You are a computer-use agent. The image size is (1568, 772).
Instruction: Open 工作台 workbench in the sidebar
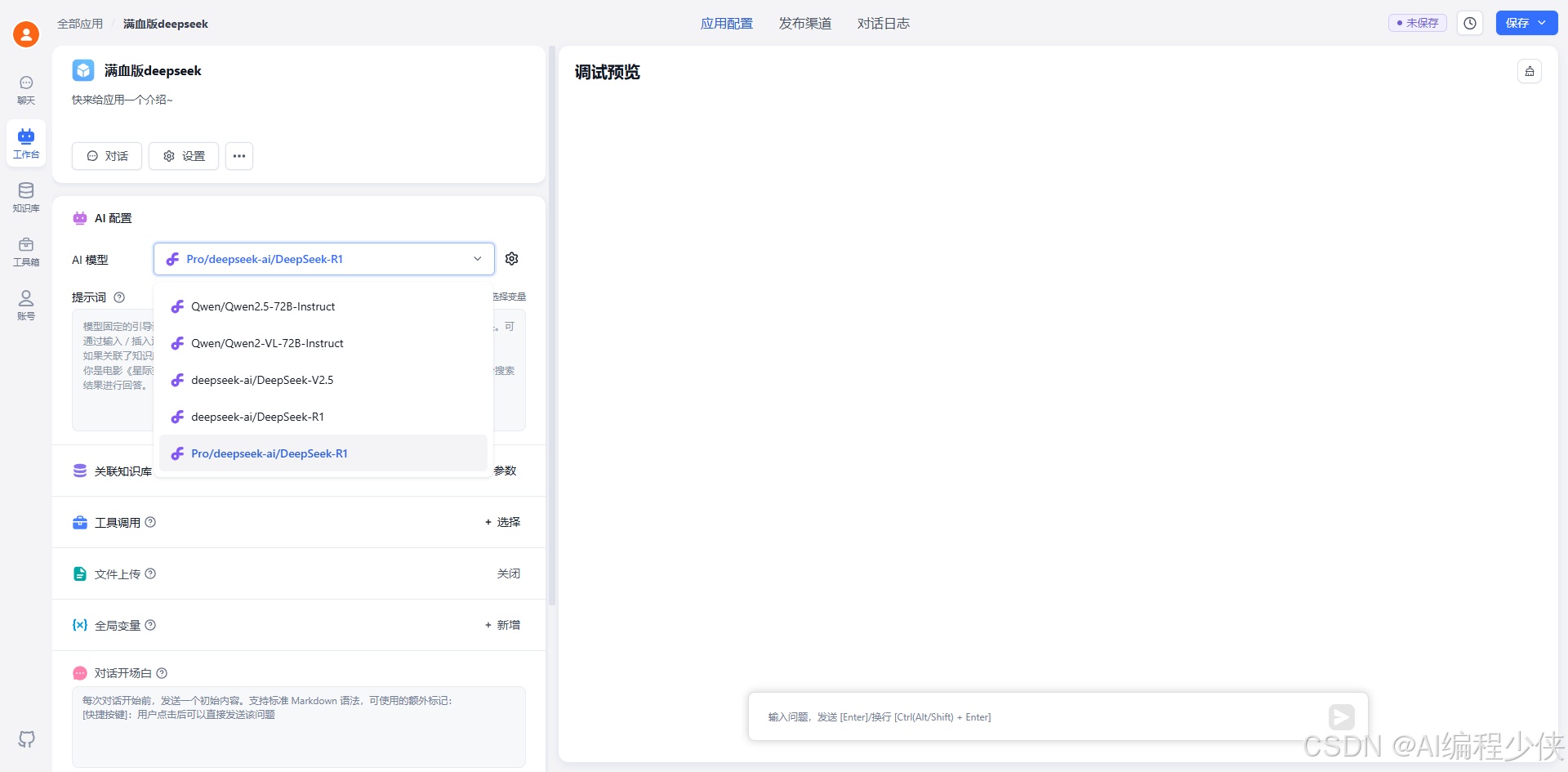pos(26,144)
